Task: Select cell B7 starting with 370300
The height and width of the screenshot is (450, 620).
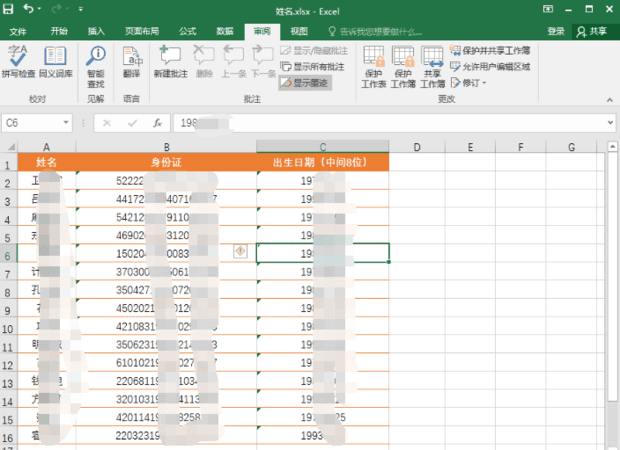Action: [x=166, y=272]
